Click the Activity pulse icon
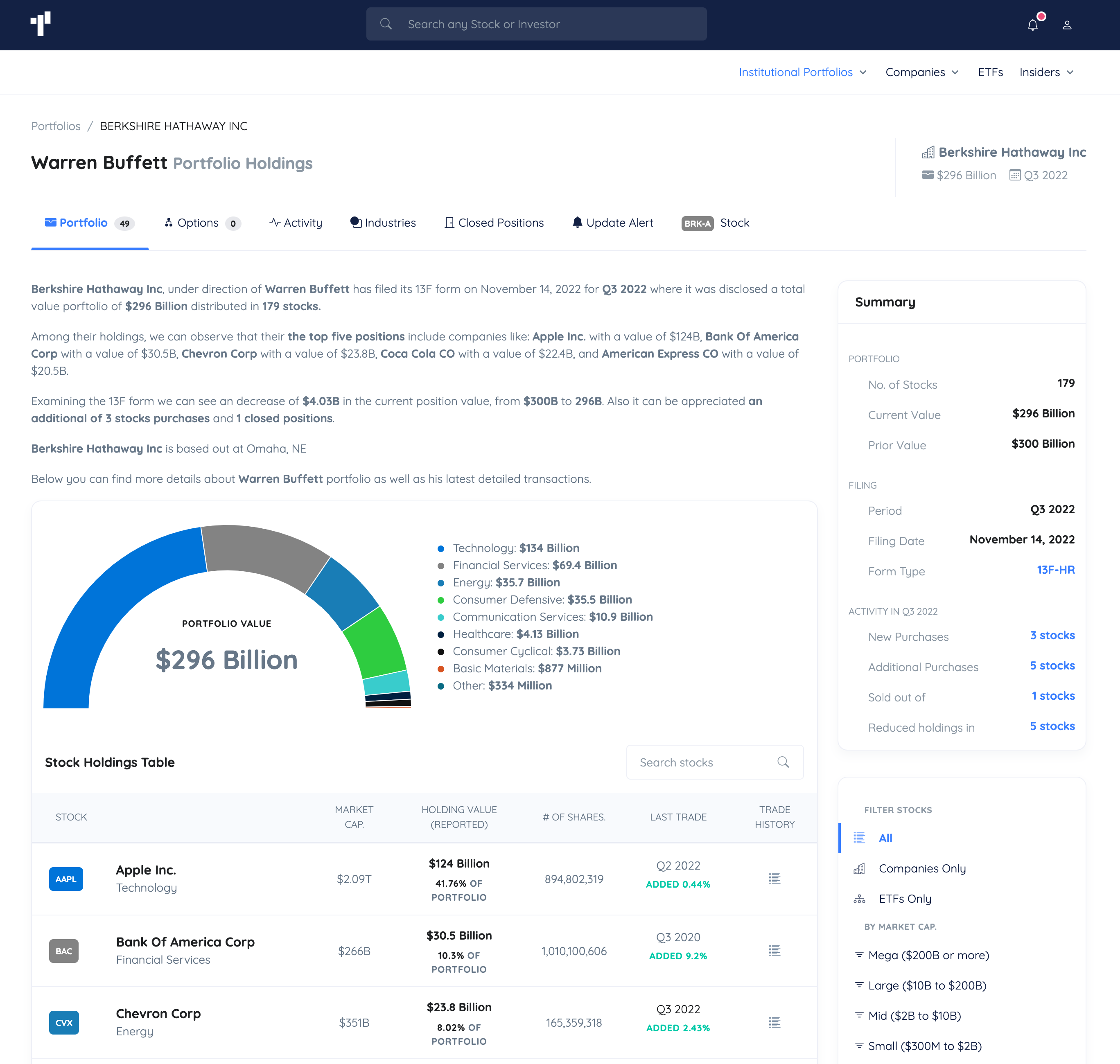 275,222
